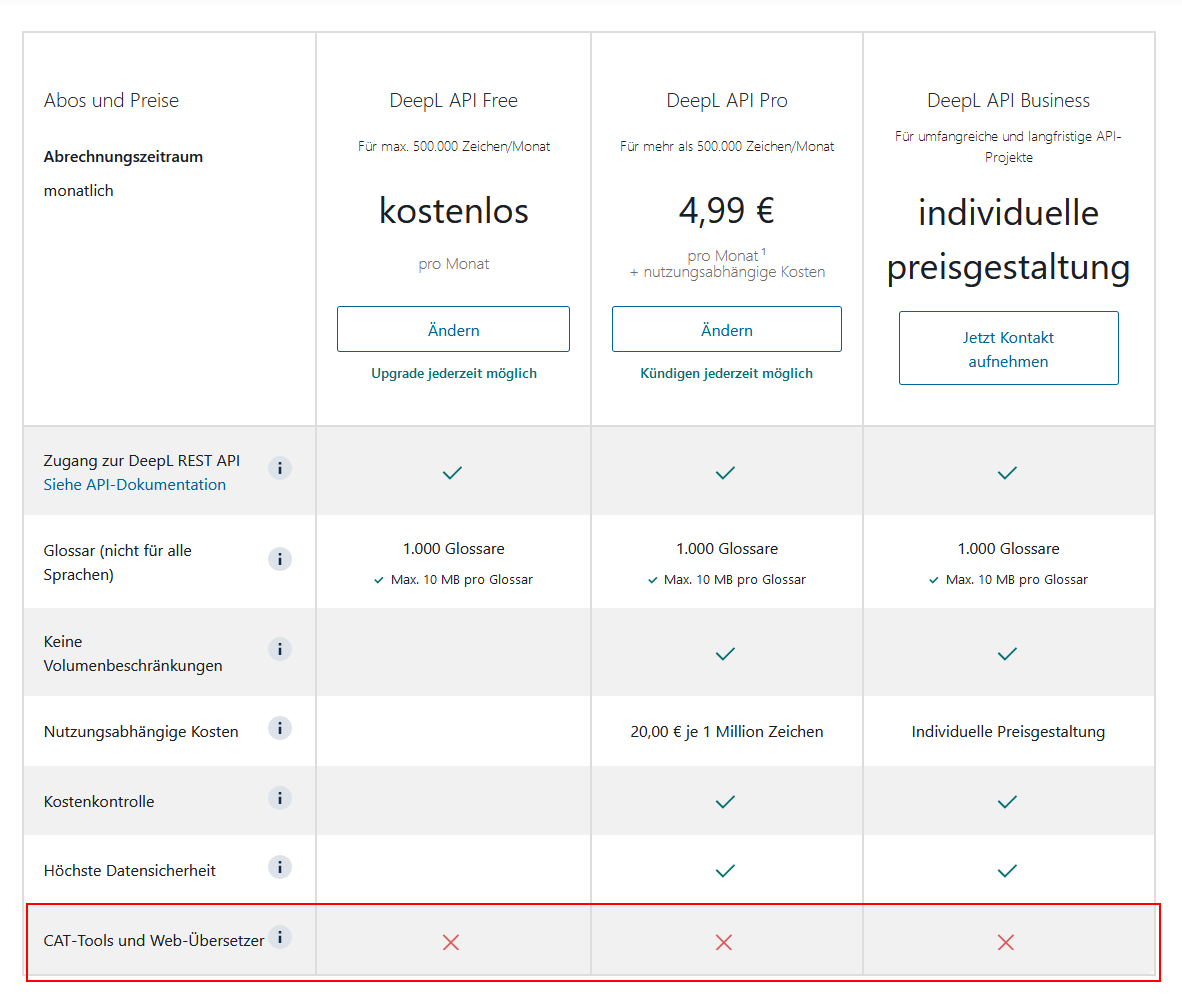1182x994 pixels.
Task: Open info for CAT-Tools und Web-Übersetzer
Action: click(281, 938)
